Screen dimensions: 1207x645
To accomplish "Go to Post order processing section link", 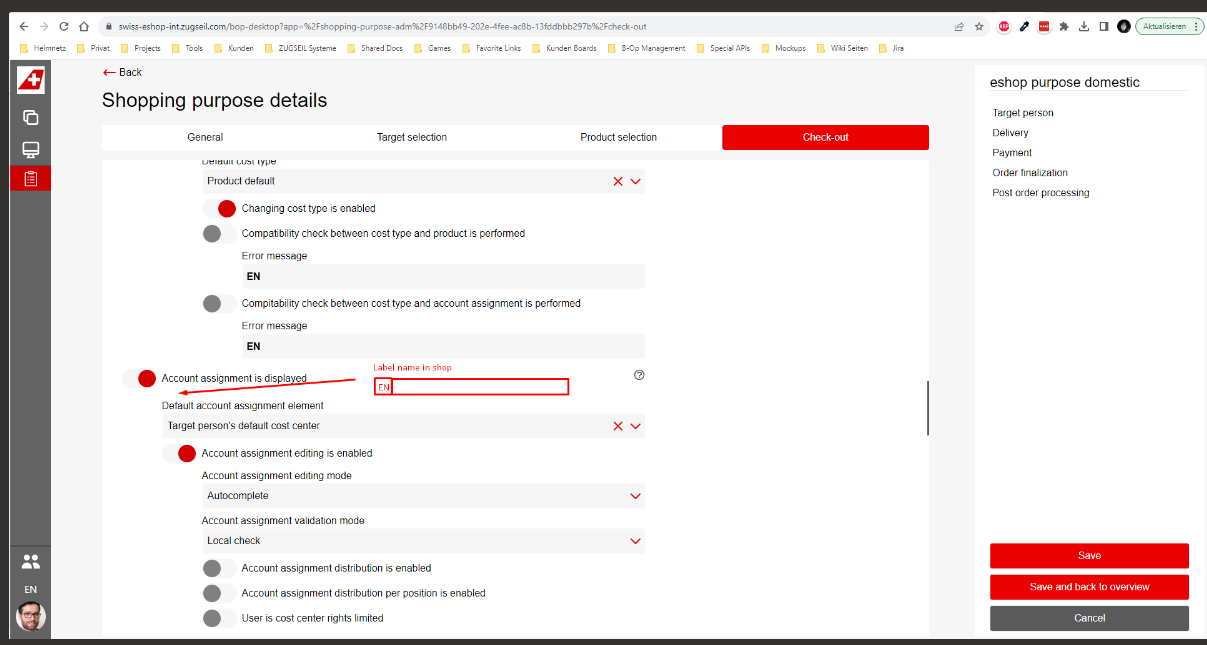I will click(1040, 193).
